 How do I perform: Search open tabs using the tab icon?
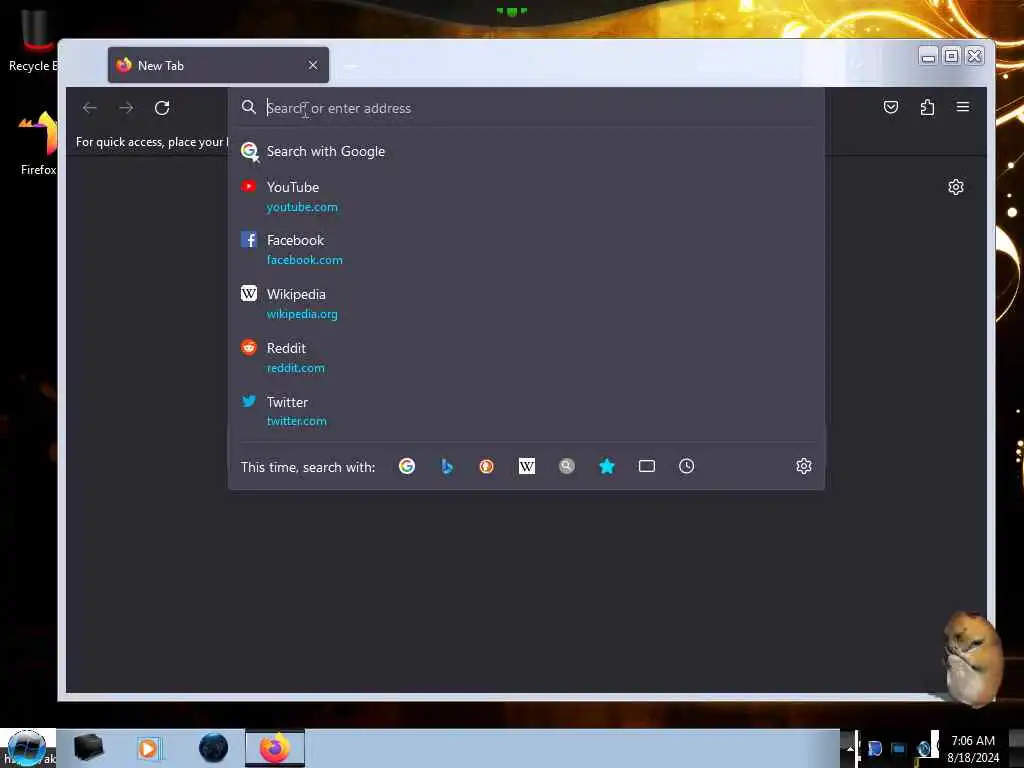(x=647, y=466)
